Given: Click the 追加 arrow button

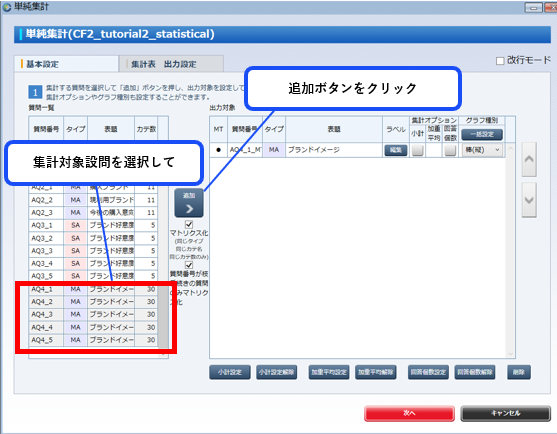Looking at the screenshot, I should point(189,203).
